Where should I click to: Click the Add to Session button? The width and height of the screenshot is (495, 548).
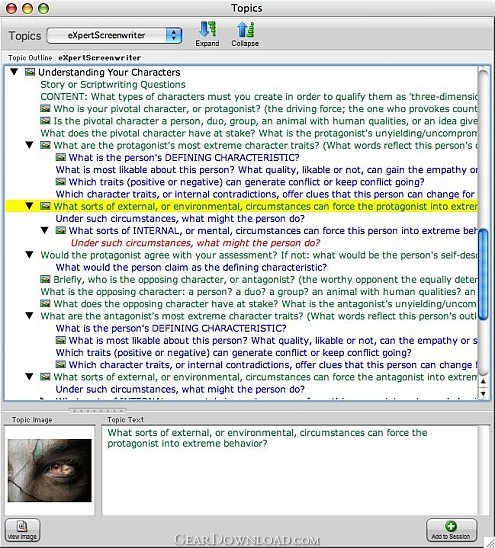[x=451, y=530]
